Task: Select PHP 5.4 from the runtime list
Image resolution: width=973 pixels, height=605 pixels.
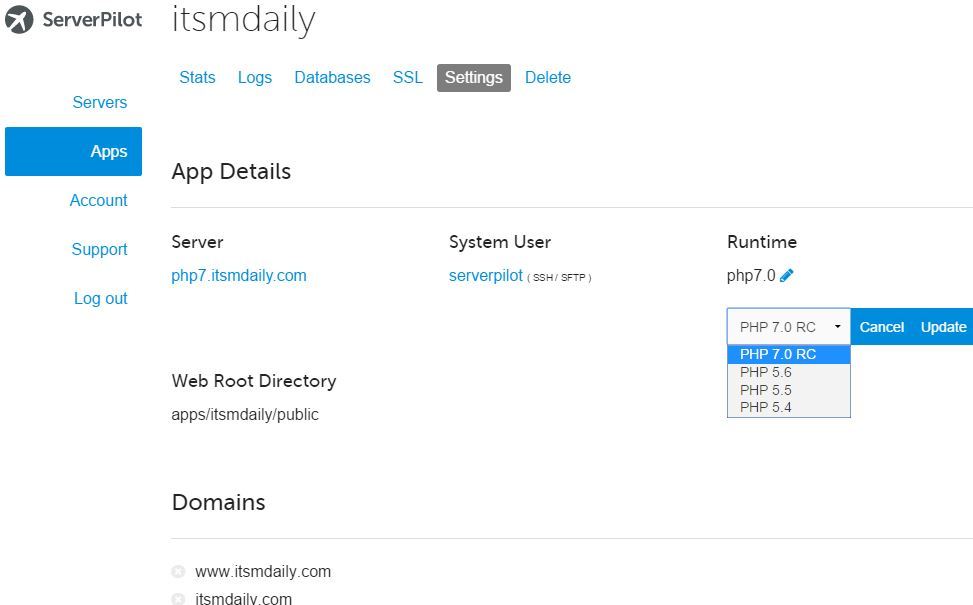Action: click(765, 406)
